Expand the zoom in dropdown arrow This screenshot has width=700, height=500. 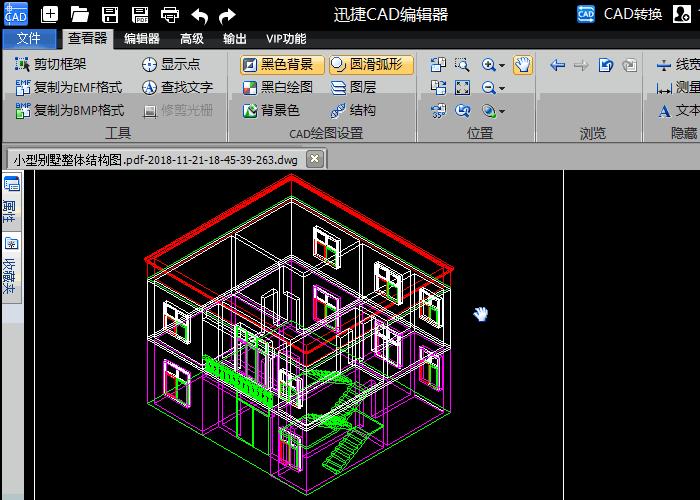click(x=501, y=65)
